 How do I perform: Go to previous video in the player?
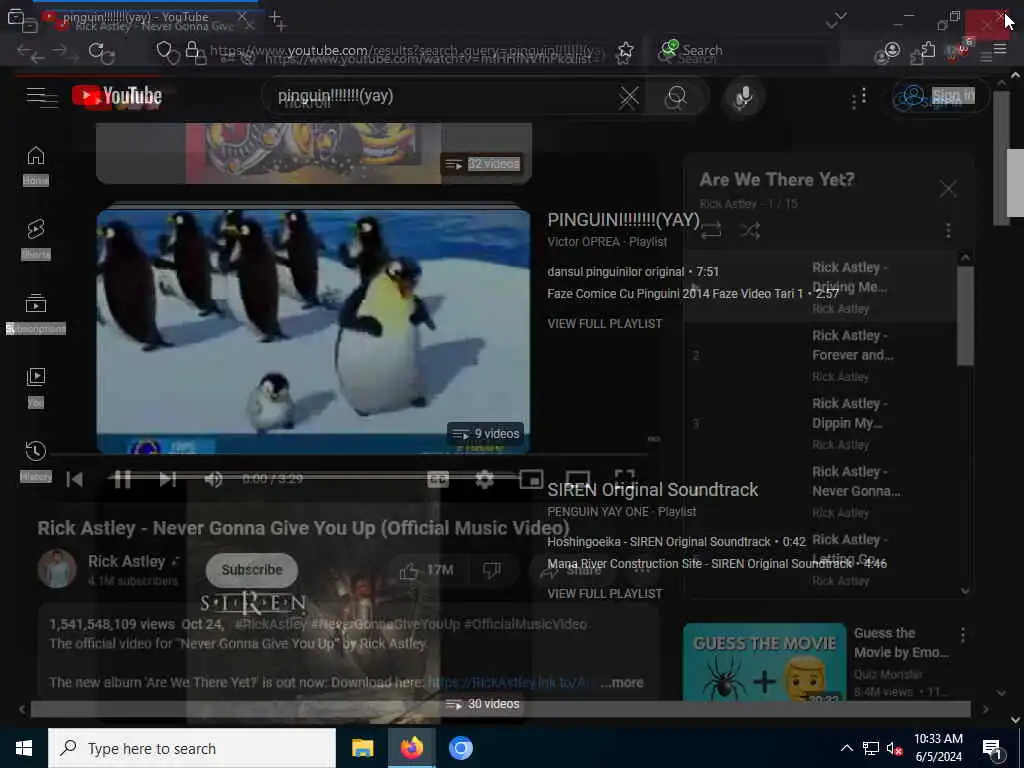74,479
